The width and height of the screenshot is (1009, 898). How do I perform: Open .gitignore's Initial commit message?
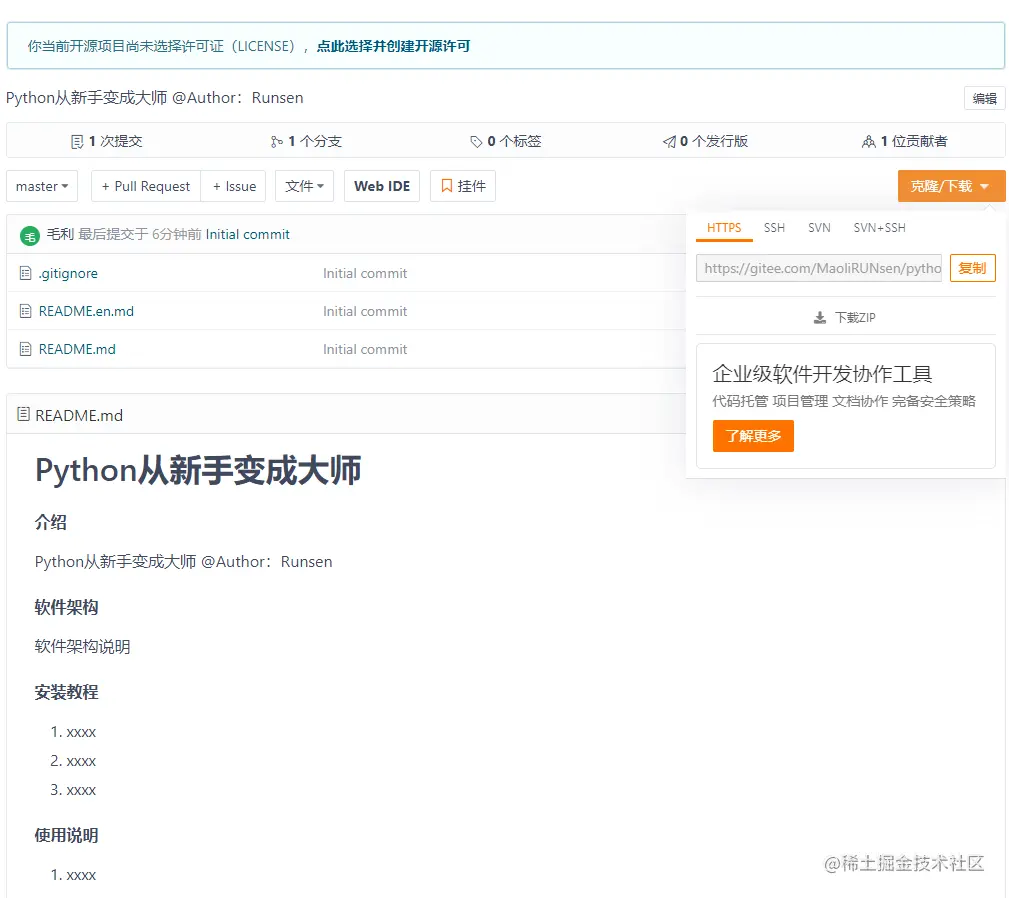365,273
